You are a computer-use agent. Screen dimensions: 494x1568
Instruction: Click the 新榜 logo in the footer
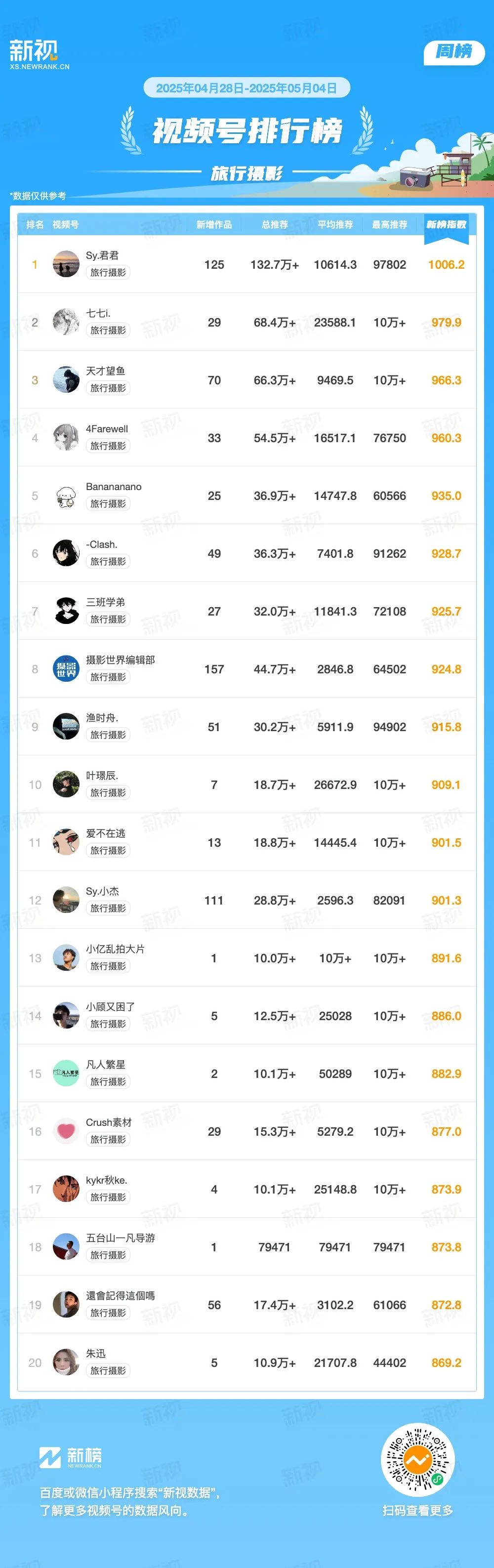coord(71,1457)
